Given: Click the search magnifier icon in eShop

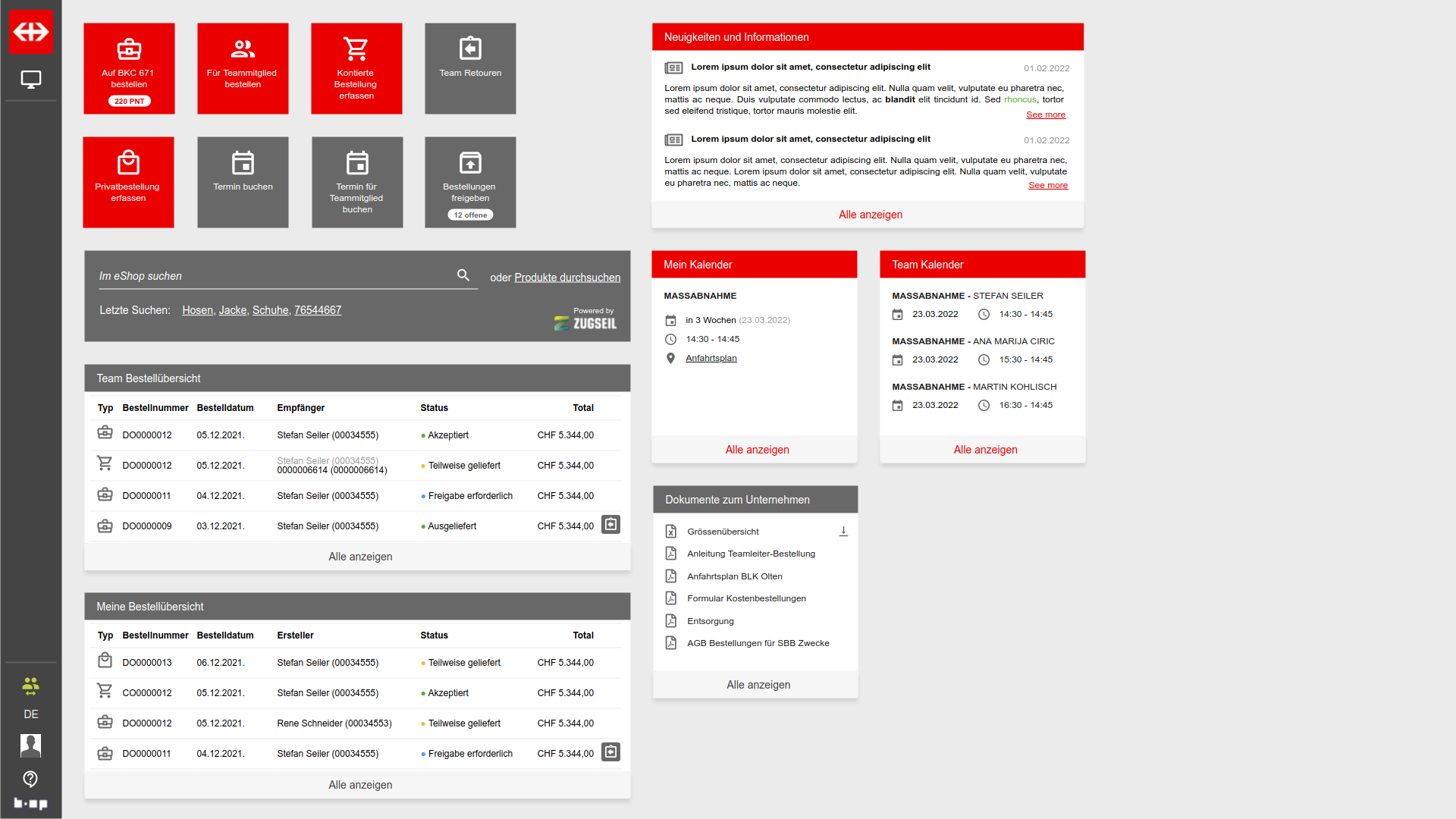Looking at the screenshot, I should coord(463,275).
